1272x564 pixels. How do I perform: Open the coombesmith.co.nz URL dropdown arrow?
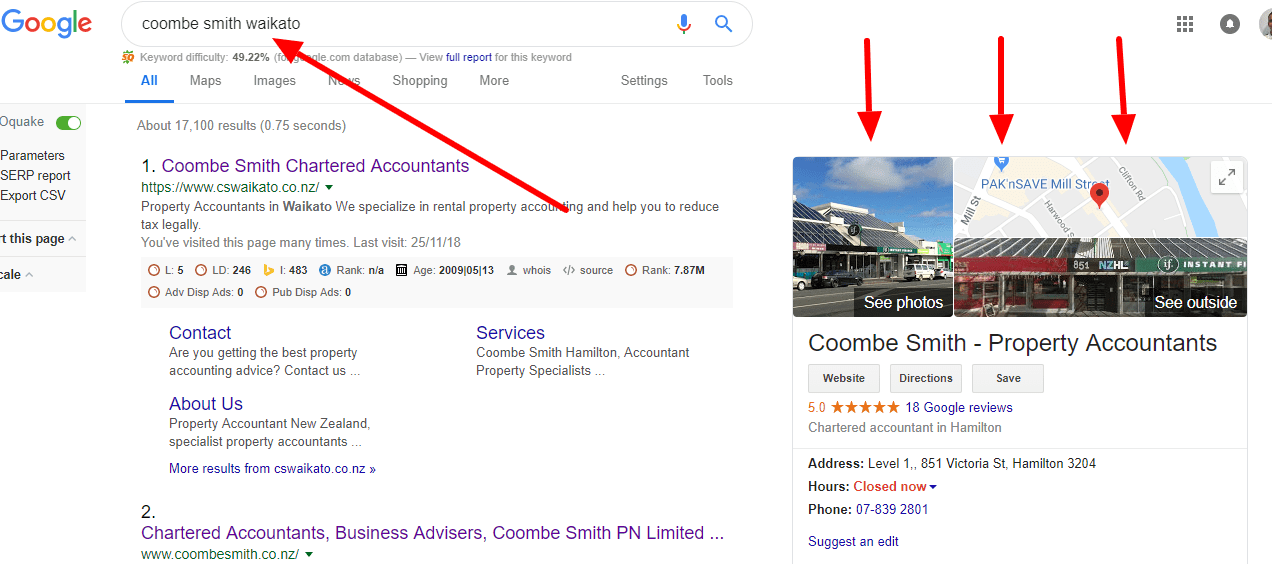point(309,554)
